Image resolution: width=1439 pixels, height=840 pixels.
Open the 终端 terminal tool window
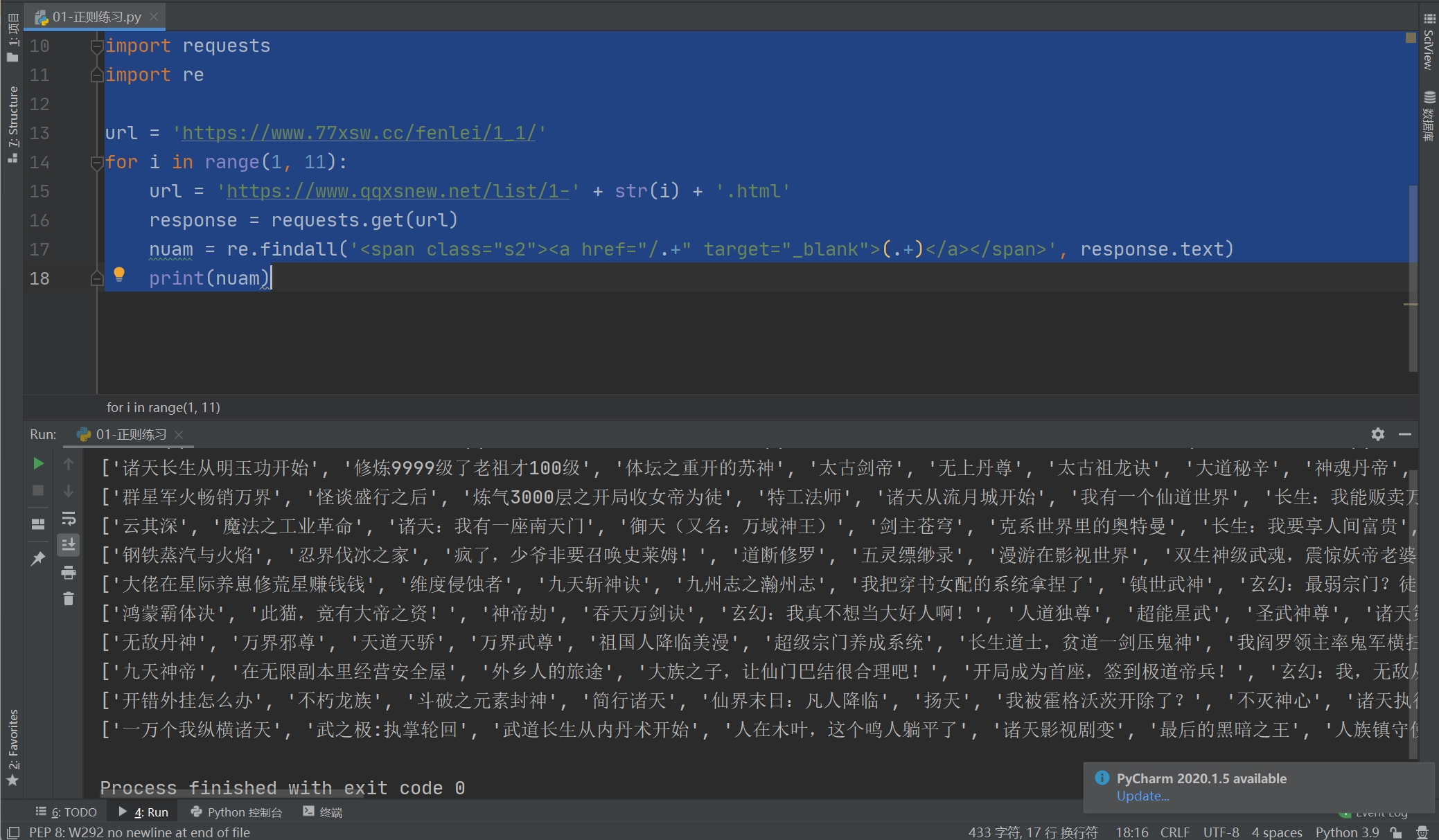[323, 812]
